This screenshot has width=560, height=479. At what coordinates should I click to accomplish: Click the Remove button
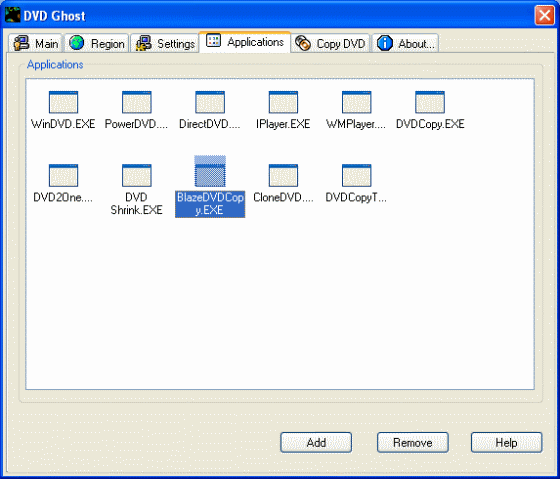coord(413,443)
